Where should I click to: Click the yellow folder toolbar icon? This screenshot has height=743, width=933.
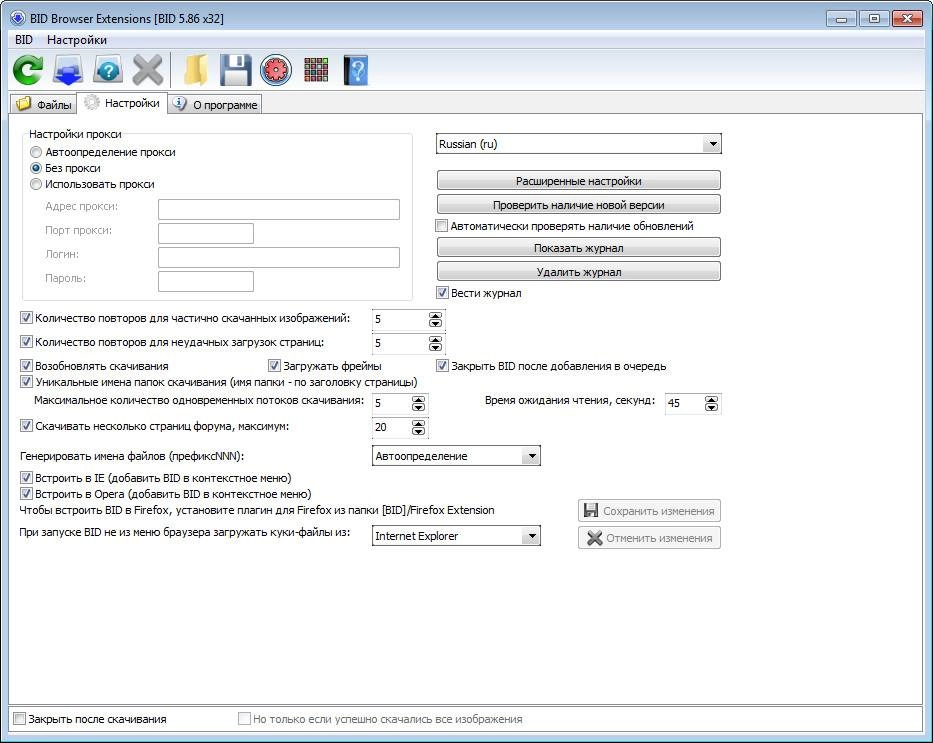point(195,70)
